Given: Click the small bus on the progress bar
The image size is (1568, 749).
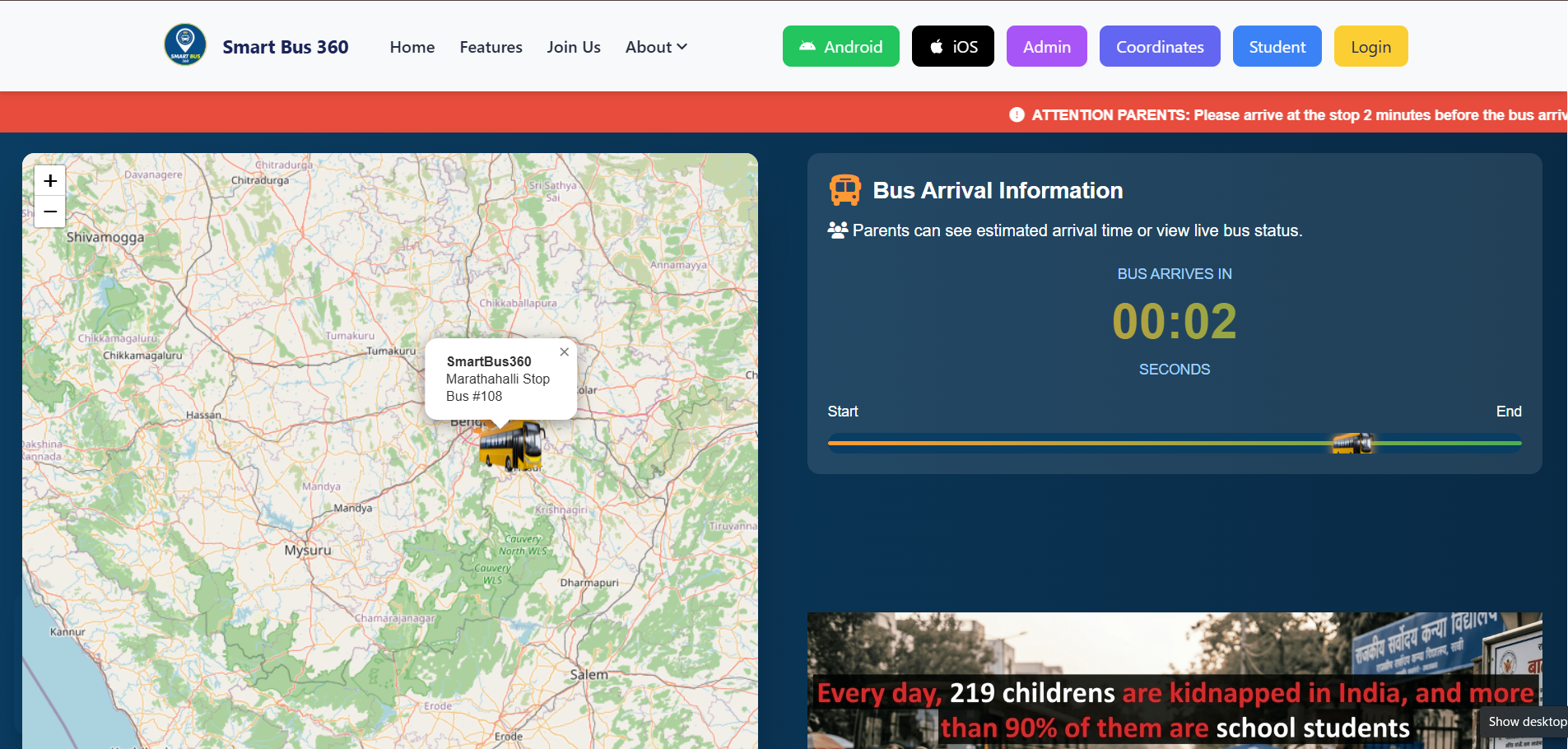Looking at the screenshot, I should (1352, 444).
